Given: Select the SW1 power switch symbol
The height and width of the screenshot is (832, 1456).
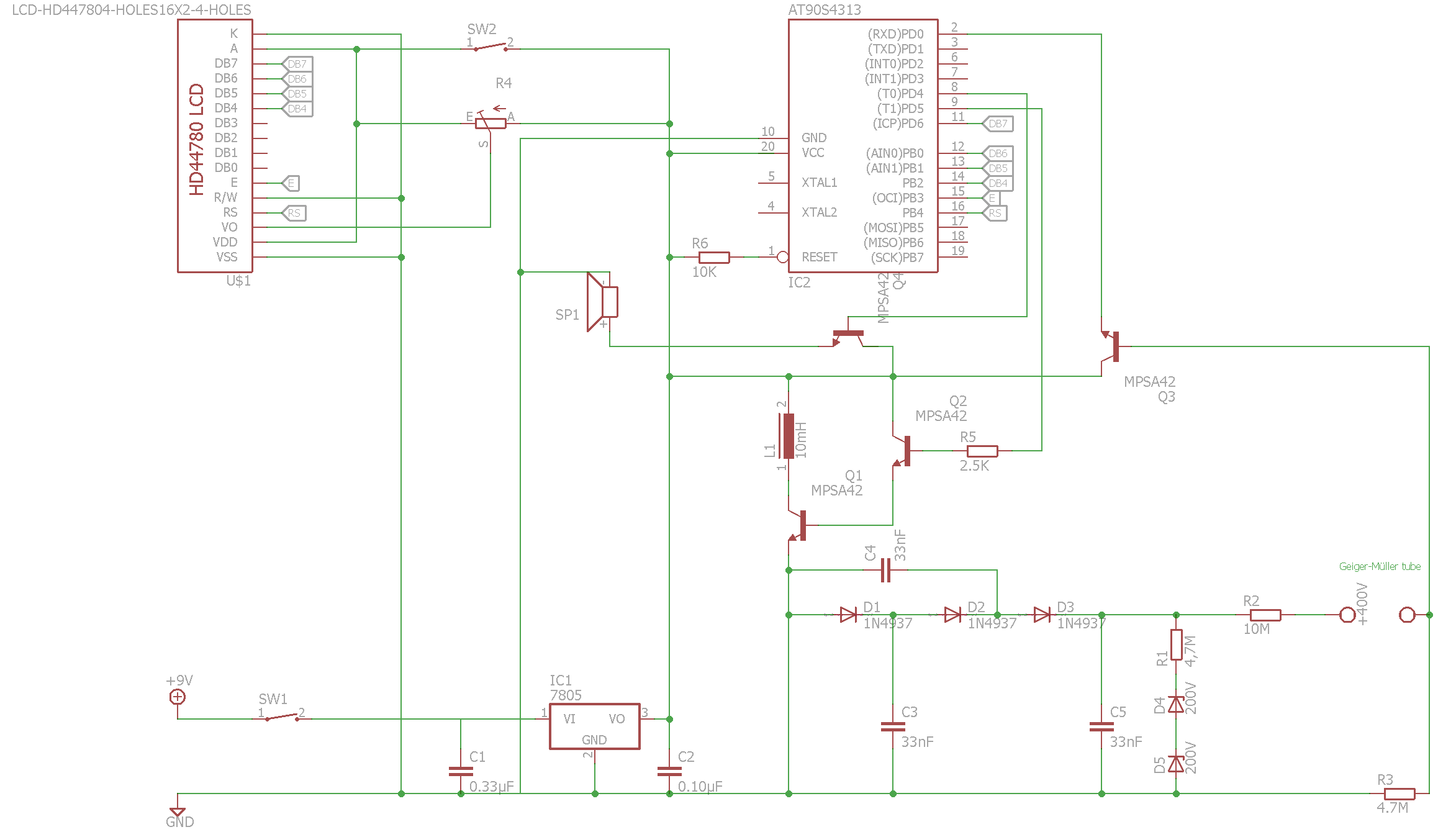Looking at the screenshot, I should click(282, 717).
